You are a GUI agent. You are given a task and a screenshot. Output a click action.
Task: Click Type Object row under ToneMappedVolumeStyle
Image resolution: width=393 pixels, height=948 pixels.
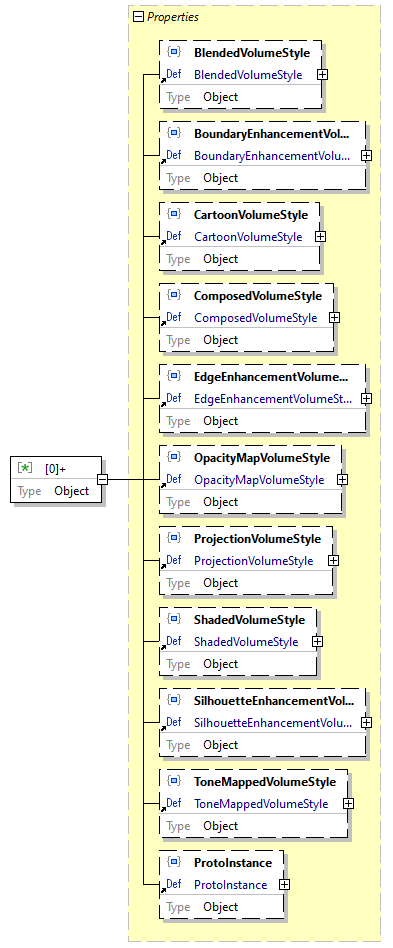tap(253, 826)
